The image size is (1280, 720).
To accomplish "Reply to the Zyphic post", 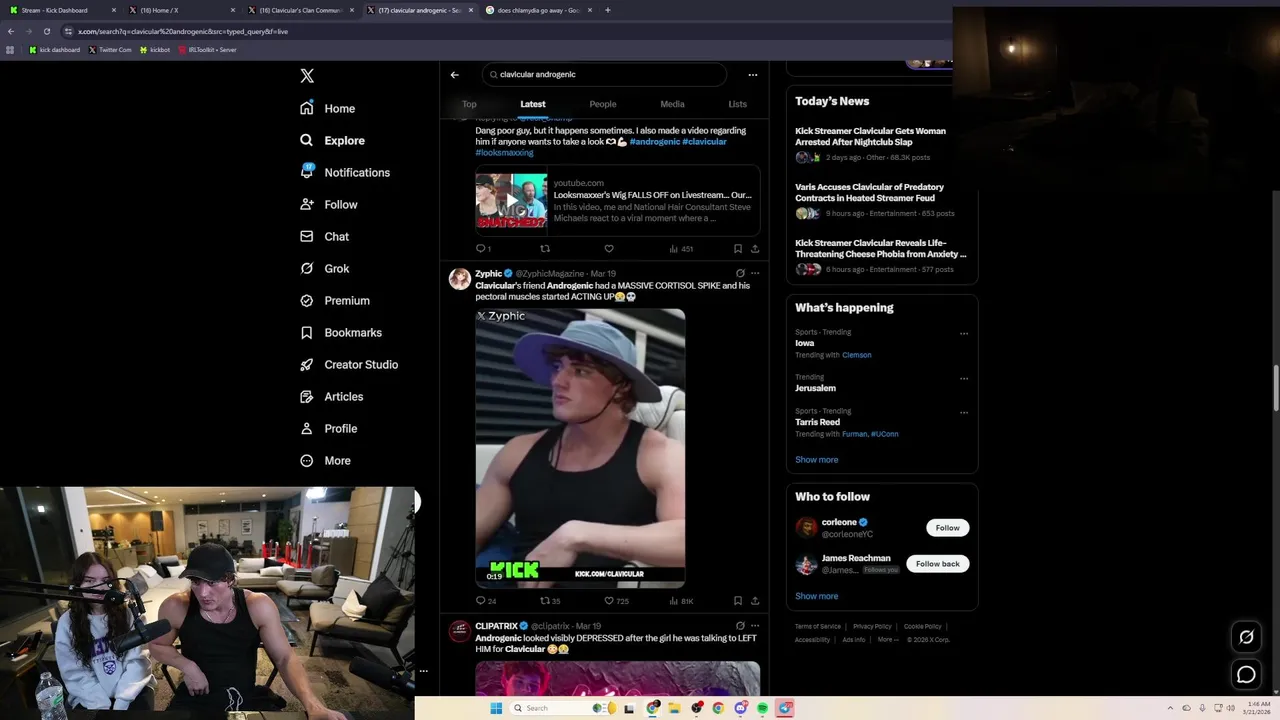I will tap(485, 601).
